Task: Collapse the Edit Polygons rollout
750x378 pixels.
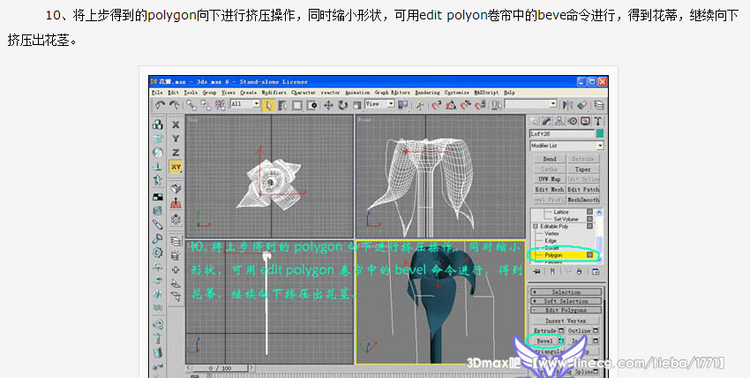Action: pos(566,311)
